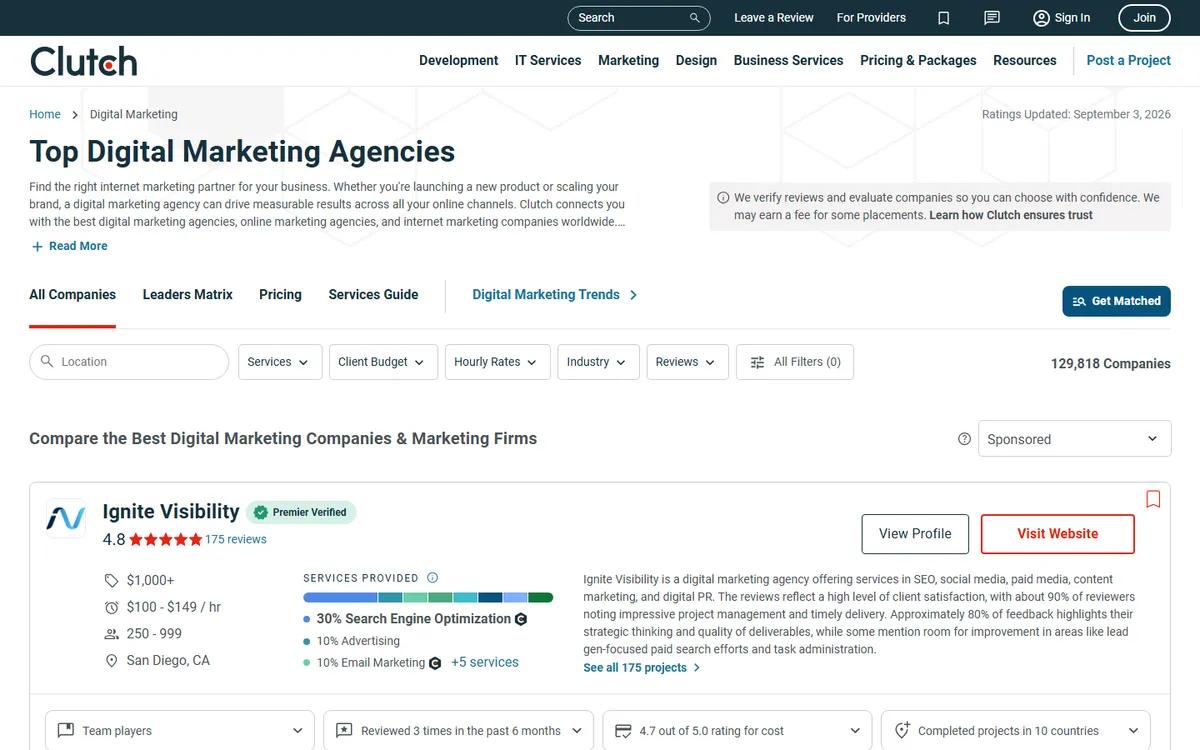Click the services distribution color bar
Image resolution: width=1200 pixels, height=750 pixels.
pos(428,598)
